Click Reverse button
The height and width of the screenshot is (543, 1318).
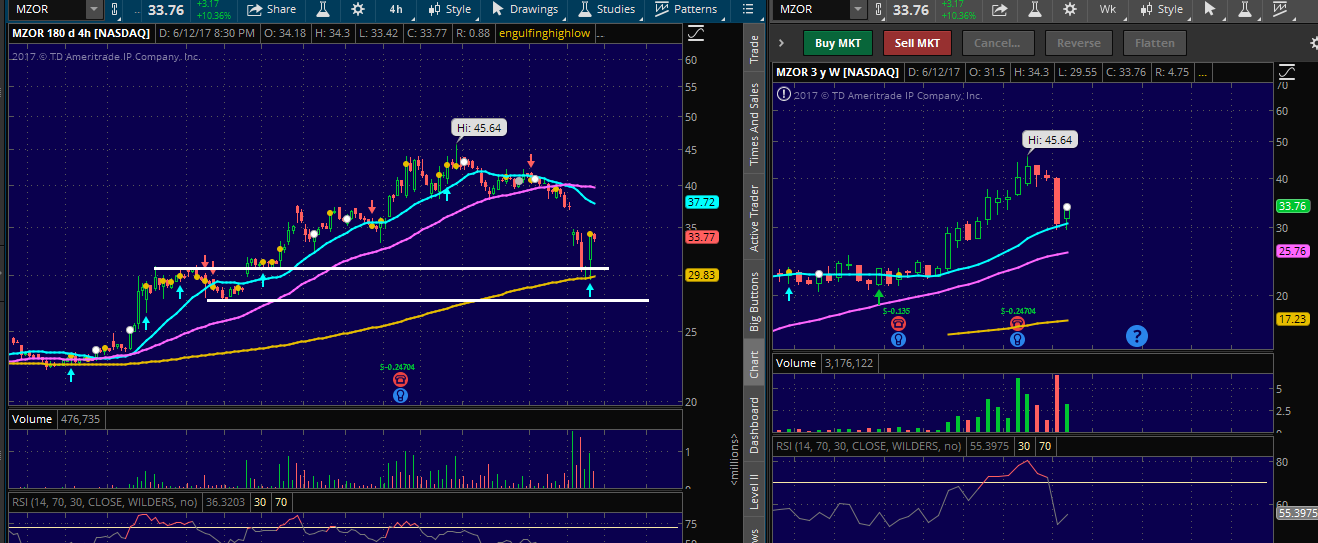tap(1078, 43)
